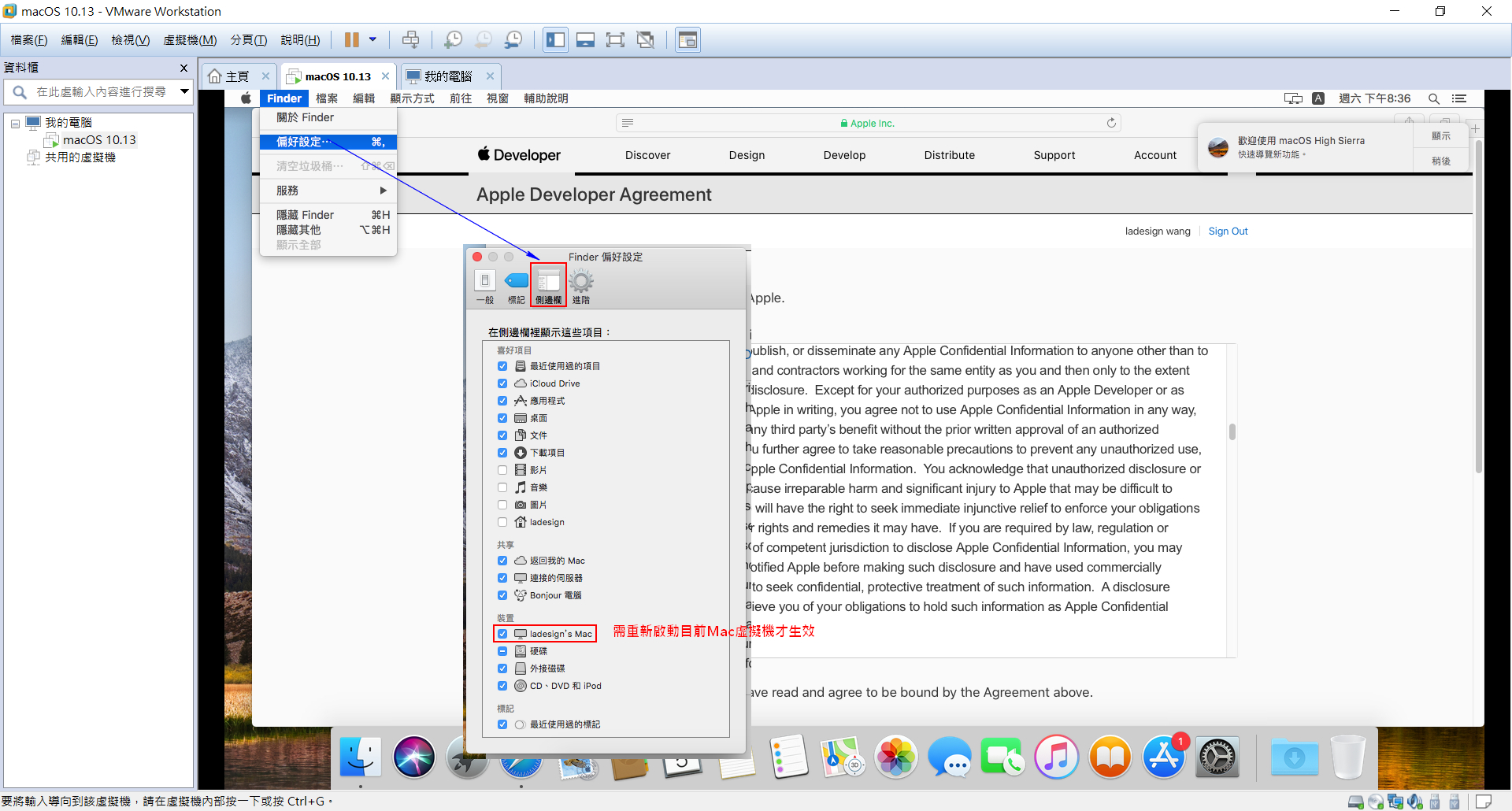Launch Siri from the Dock
This screenshot has height=811, width=1512.
click(413, 757)
